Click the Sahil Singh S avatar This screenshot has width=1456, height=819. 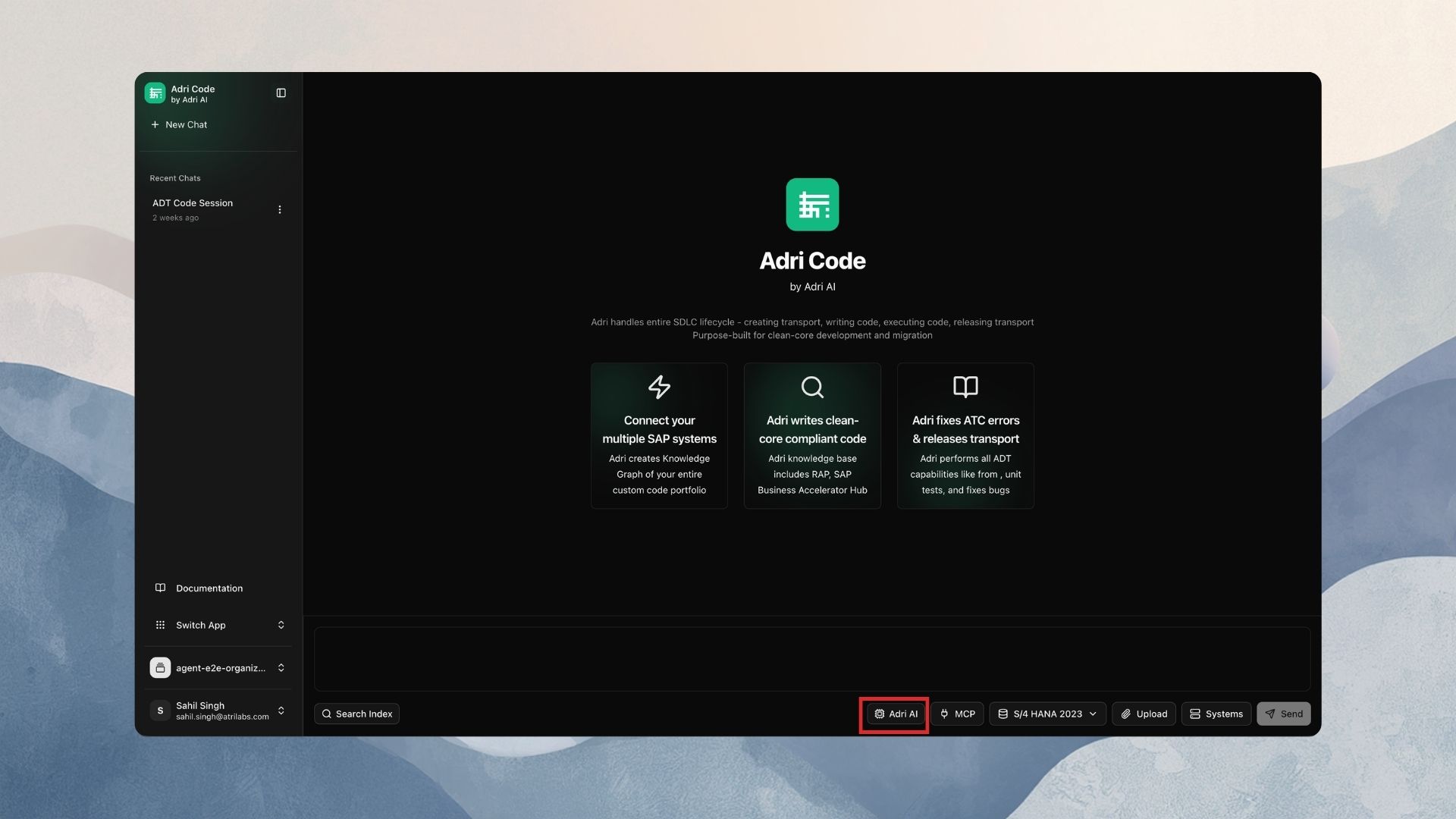point(160,711)
